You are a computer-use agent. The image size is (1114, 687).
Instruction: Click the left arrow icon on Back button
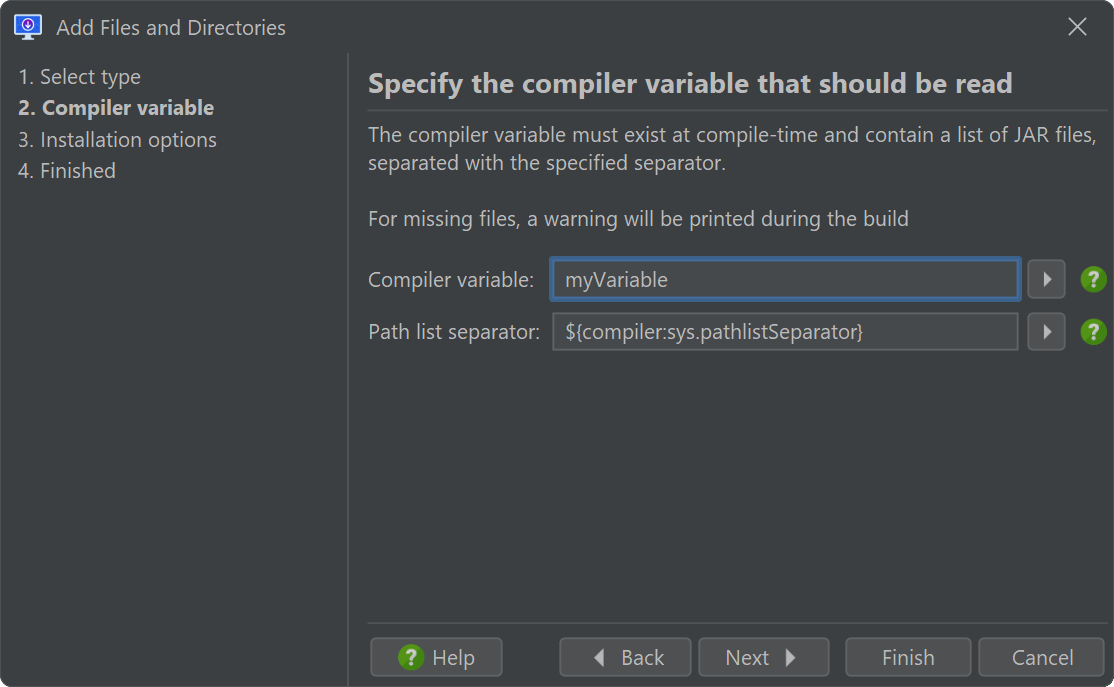pos(599,657)
